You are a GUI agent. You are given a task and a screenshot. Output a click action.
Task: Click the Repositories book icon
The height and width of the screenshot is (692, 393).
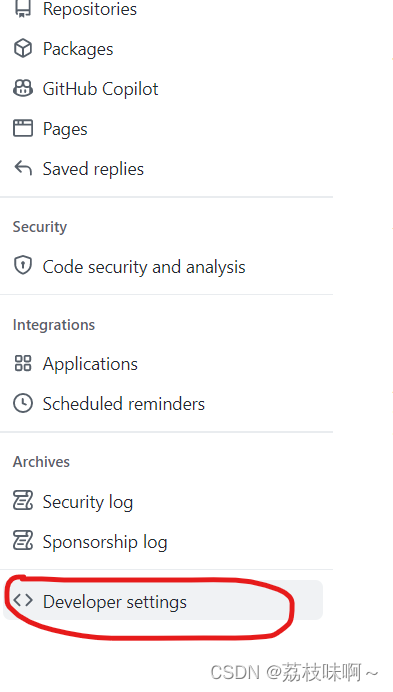(x=23, y=8)
